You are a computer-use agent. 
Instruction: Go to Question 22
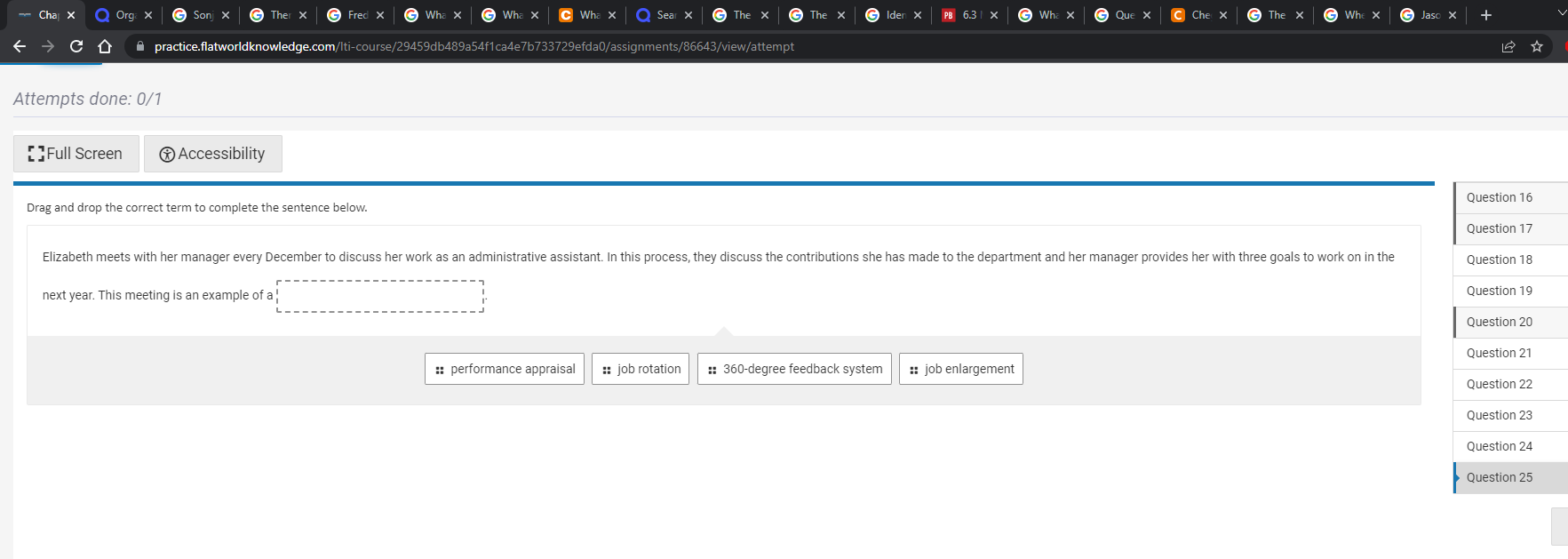pyautogui.click(x=1510, y=384)
